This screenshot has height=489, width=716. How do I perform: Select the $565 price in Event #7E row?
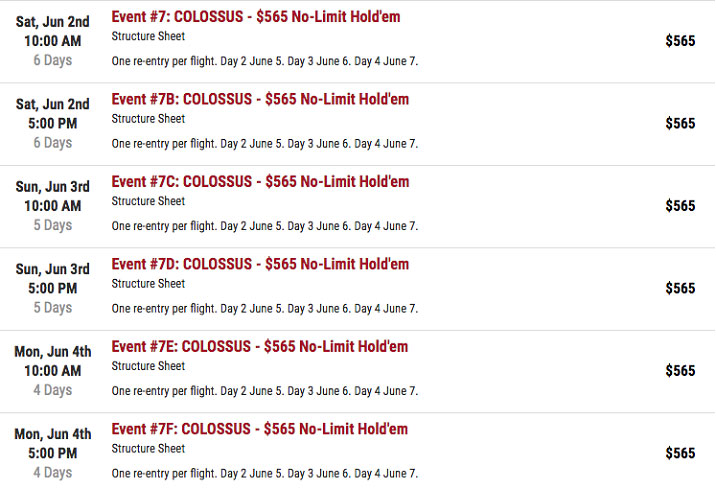coord(680,371)
